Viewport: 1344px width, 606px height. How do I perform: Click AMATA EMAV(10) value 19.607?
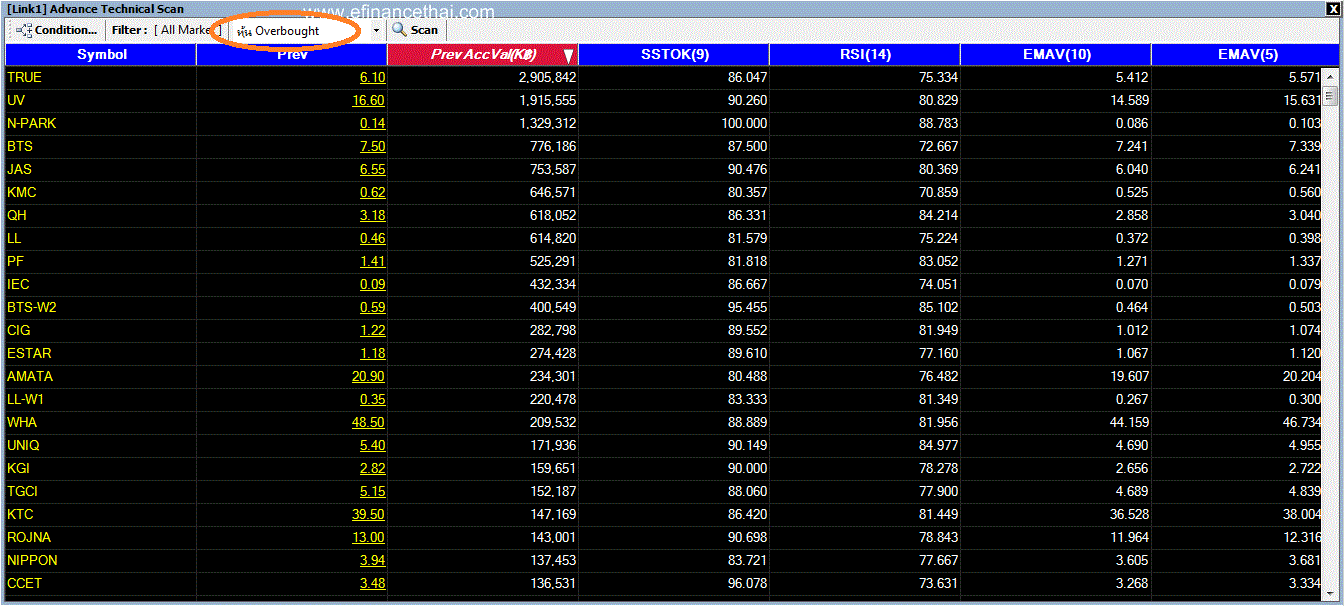point(1130,376)
